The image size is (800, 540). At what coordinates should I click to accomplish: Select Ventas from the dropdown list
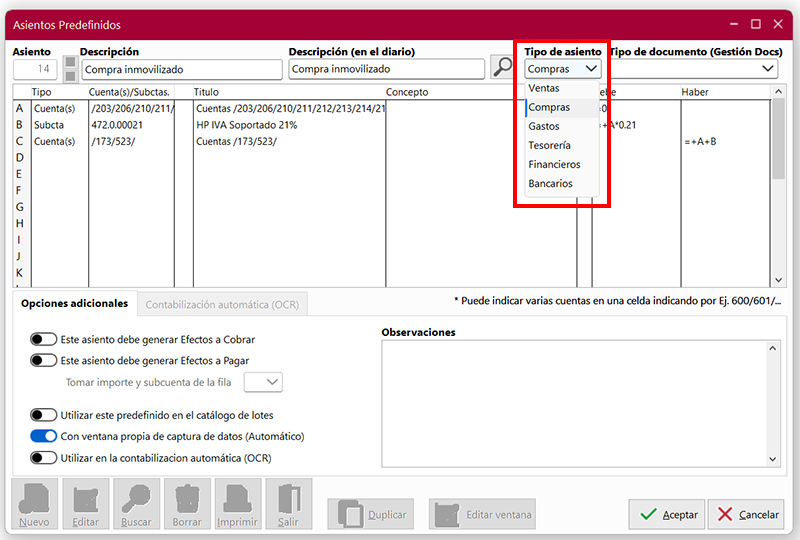click(544, 88)
